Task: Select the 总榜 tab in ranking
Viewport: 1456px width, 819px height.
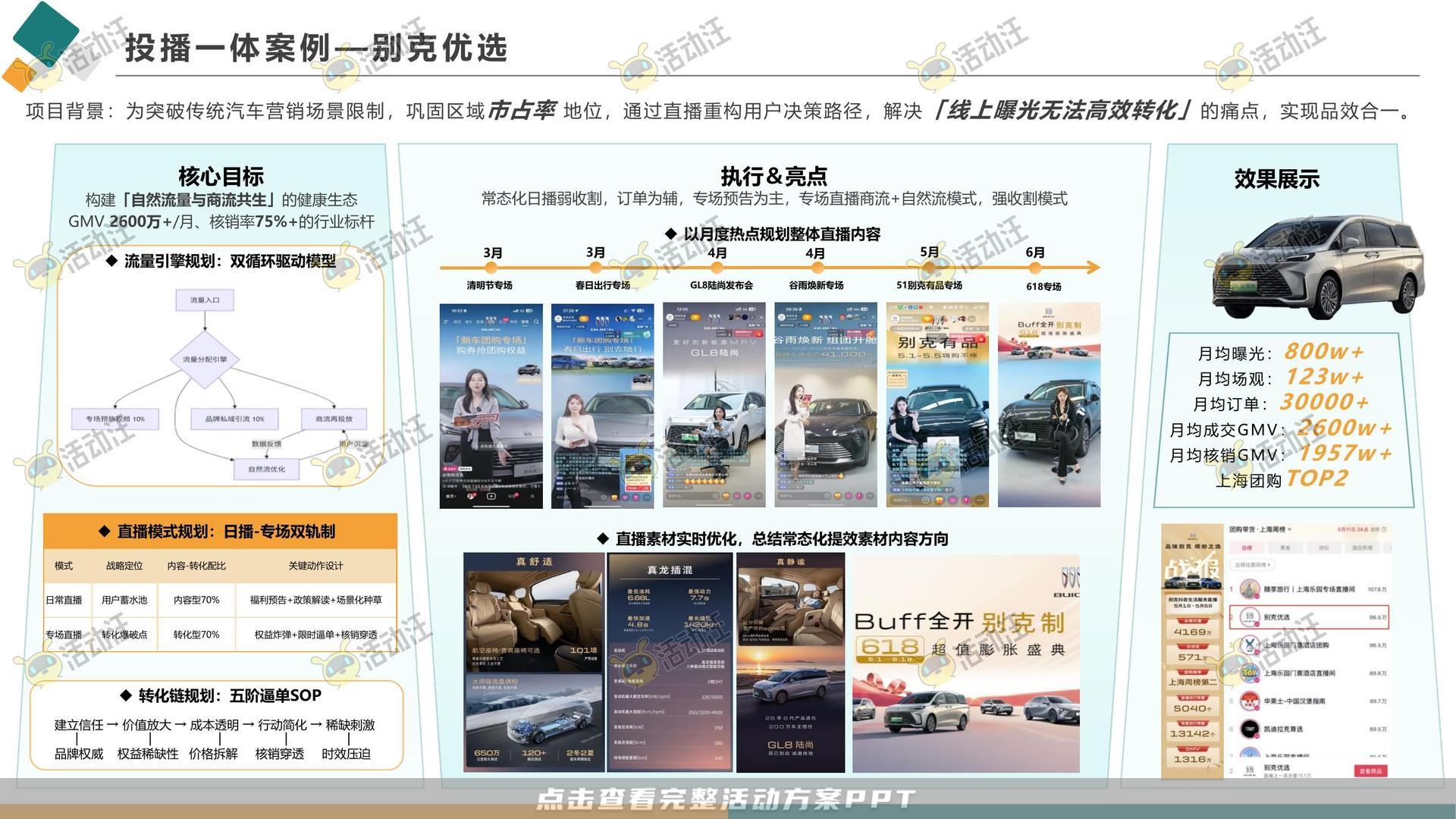Action: (1246, 548)
